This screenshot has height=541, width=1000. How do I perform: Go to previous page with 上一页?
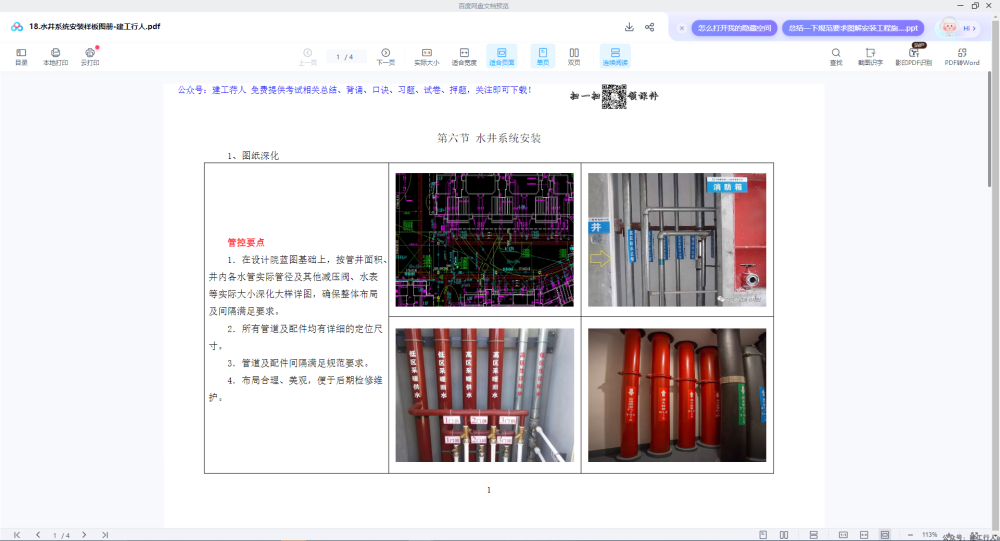307,56
